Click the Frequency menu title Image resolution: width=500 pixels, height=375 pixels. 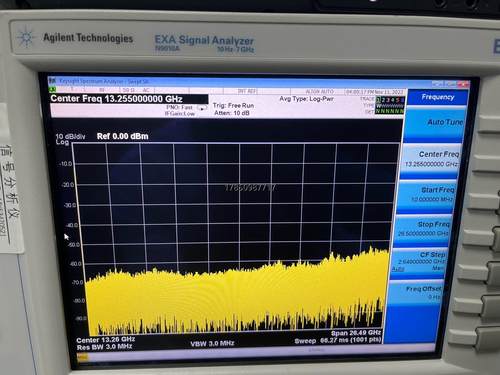[438, 97]
